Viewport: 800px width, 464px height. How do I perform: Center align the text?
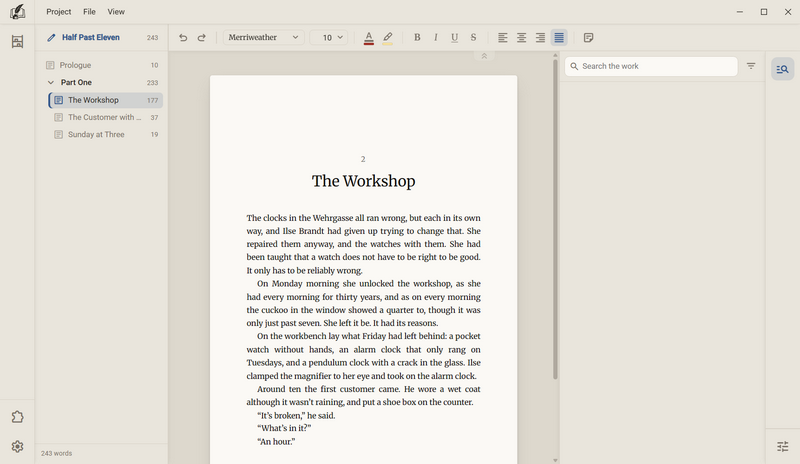(x=521, y=37)
